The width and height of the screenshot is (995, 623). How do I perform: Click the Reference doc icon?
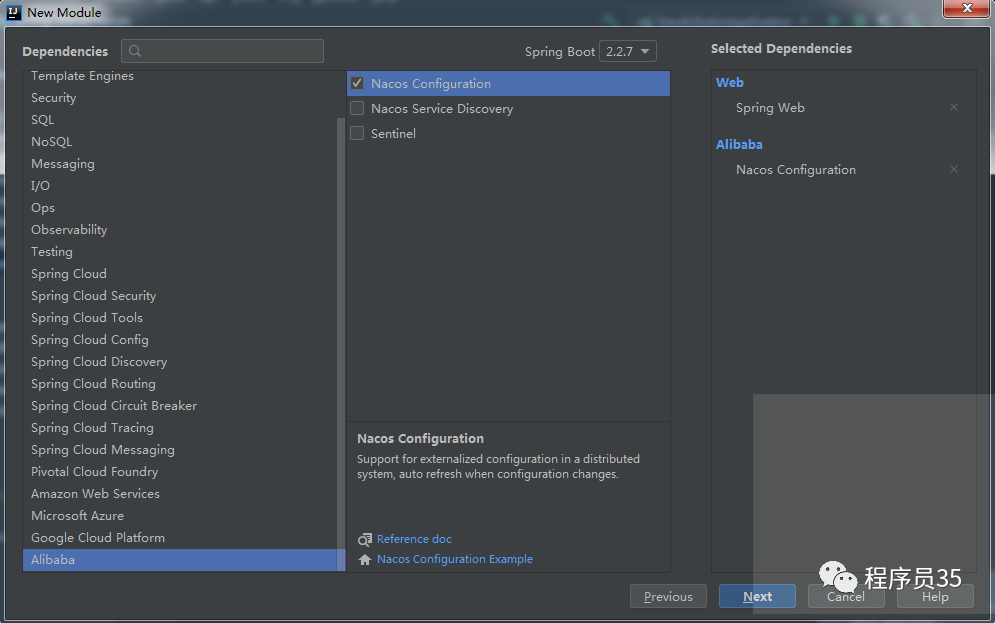365,539
